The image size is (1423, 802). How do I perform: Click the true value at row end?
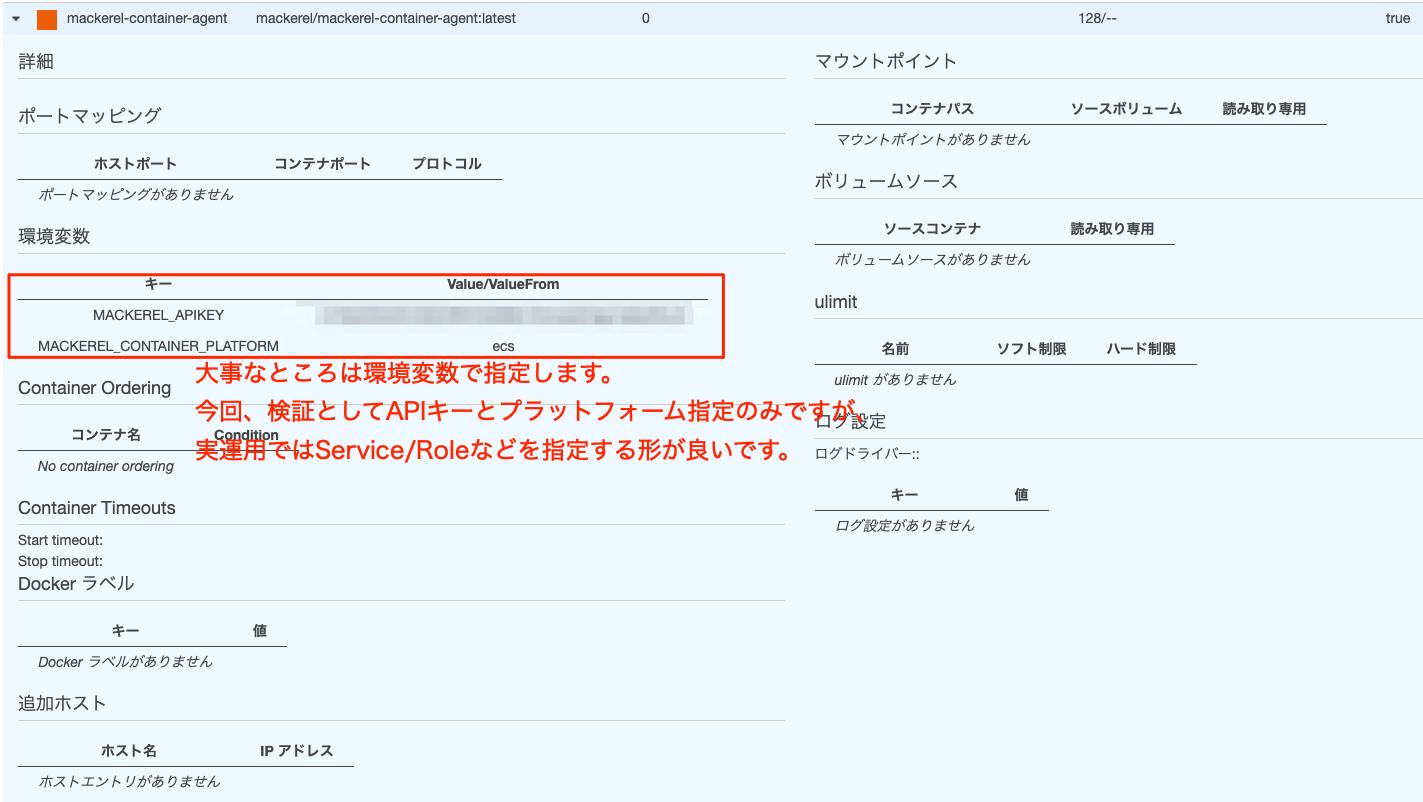tap(1397, 17)
